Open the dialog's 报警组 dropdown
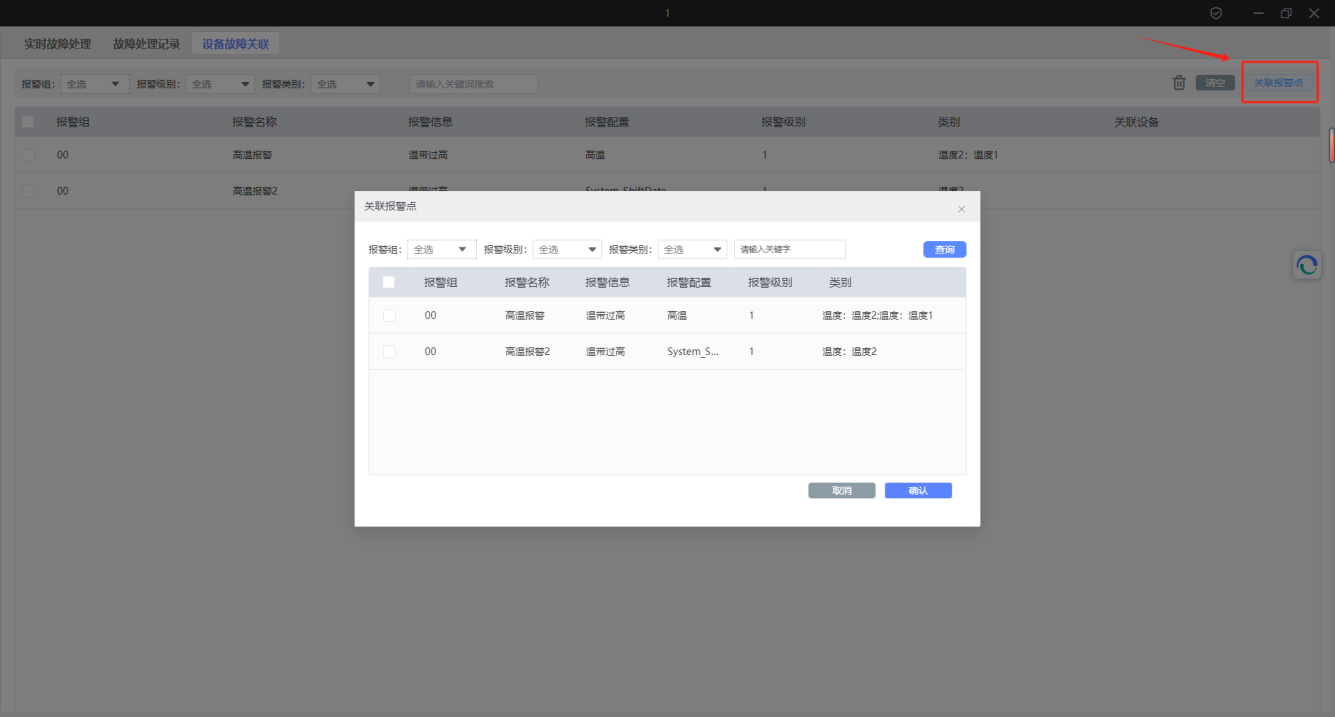1335x717 pixels. pyautogui.click(x=441, y=249)
